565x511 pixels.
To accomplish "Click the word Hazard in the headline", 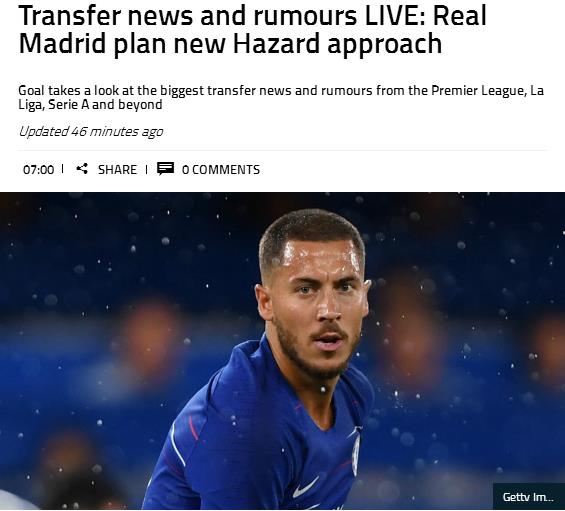I will coord(276,43).
